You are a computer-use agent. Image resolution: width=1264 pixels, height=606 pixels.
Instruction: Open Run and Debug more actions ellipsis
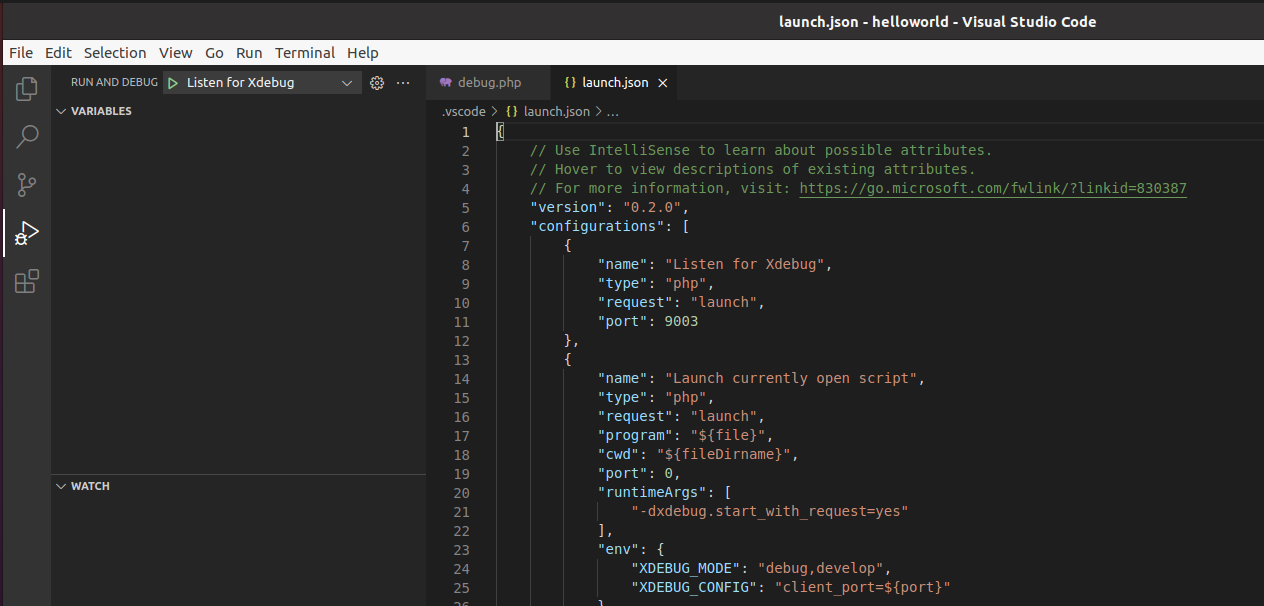click(x=403, y=83)
